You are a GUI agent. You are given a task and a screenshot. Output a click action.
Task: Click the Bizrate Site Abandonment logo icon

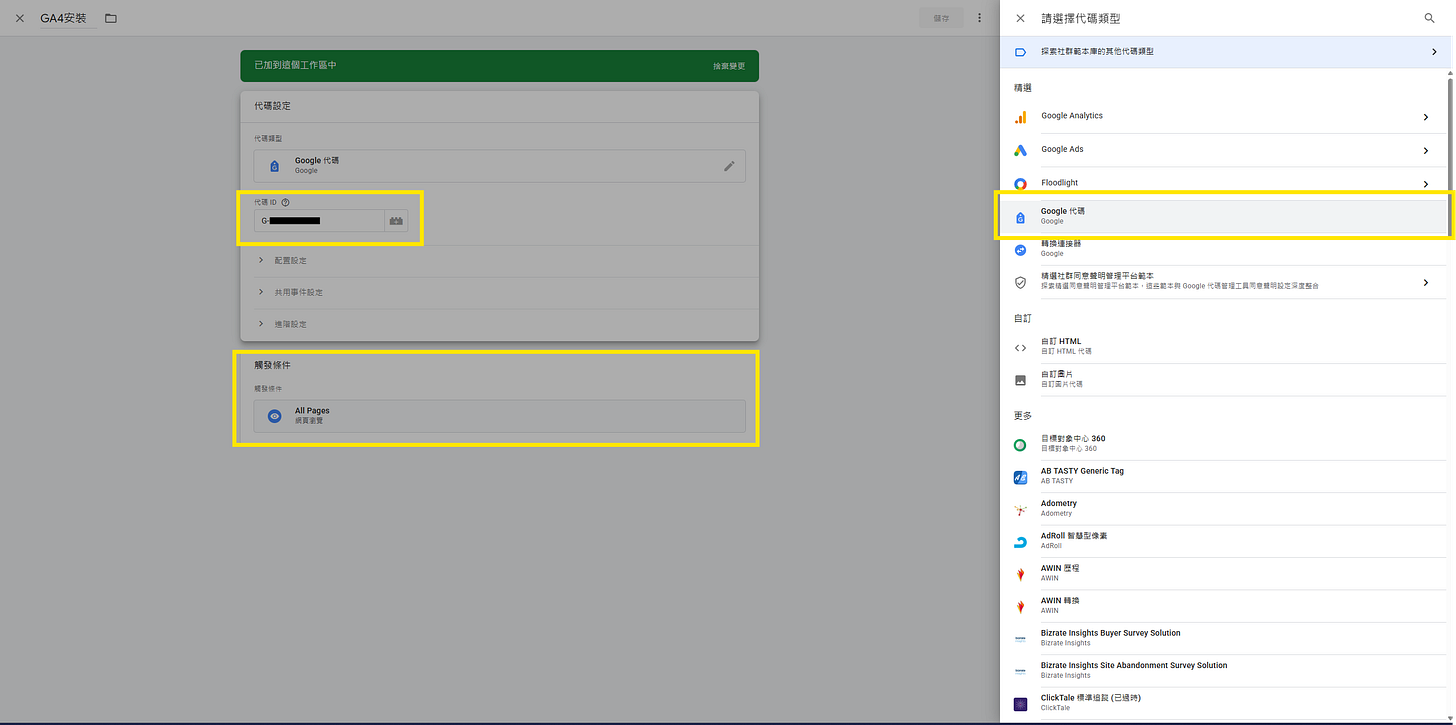[1020, 671]
